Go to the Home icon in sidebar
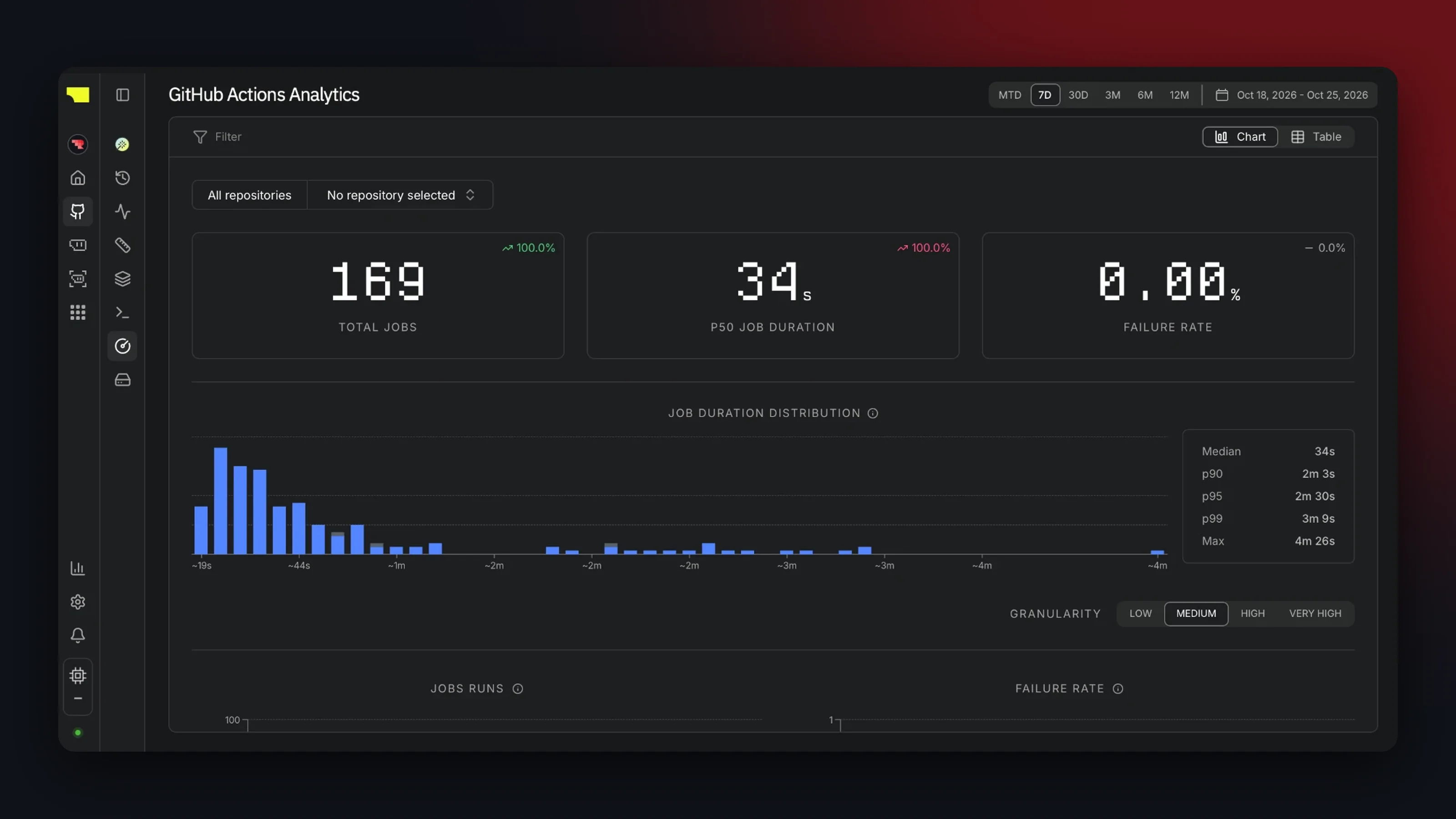This screenshot has width=1456, height=819. 78,178
